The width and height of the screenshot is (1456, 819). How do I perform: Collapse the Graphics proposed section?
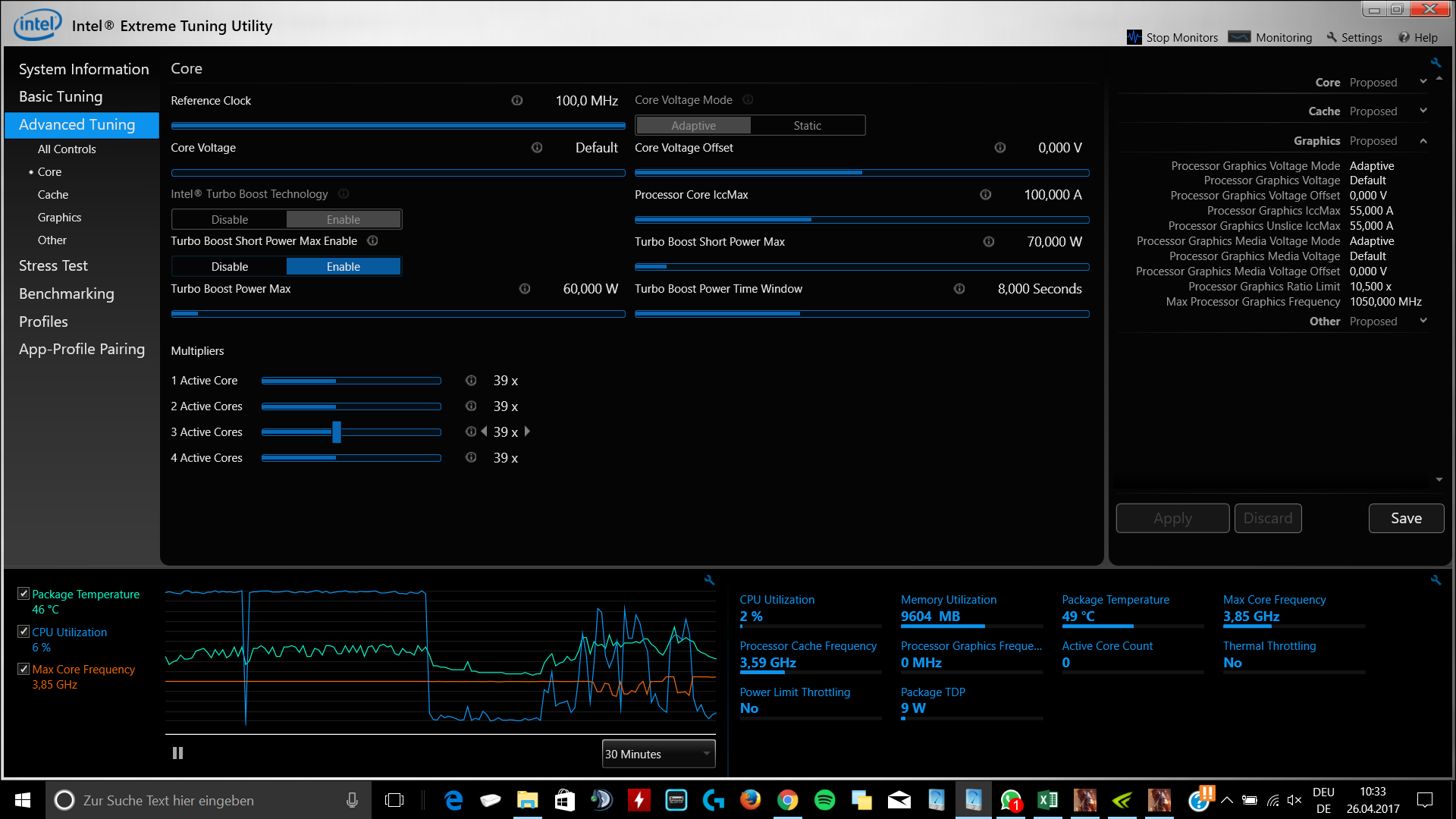click(1423, 141)
